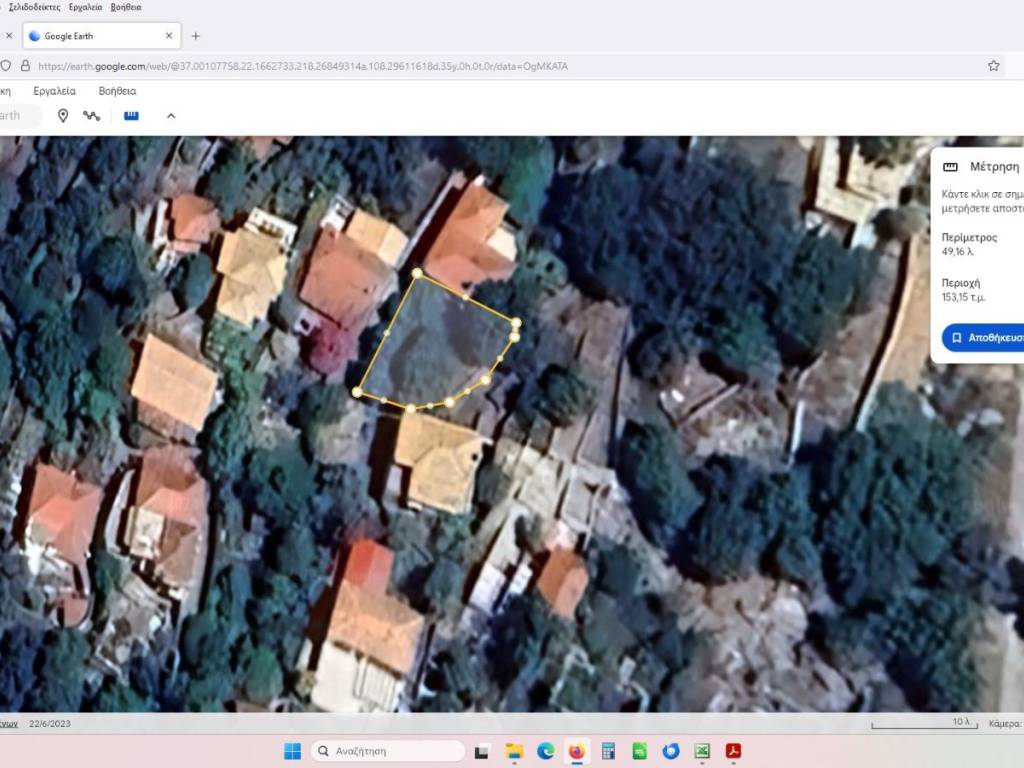The image size is (1024, 768).
Task: Click the leftmost polygon vertex handle
Action: tap(357, 391)
